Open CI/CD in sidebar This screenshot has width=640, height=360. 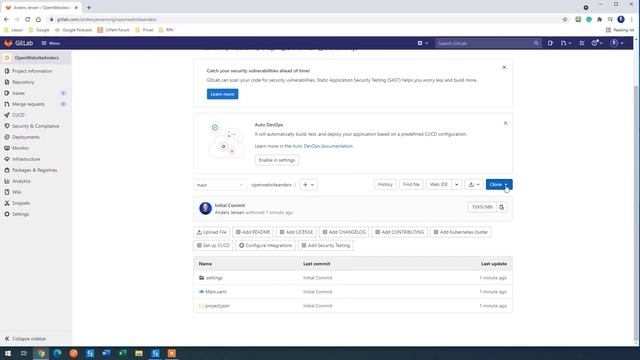click(x=18, y=115)
